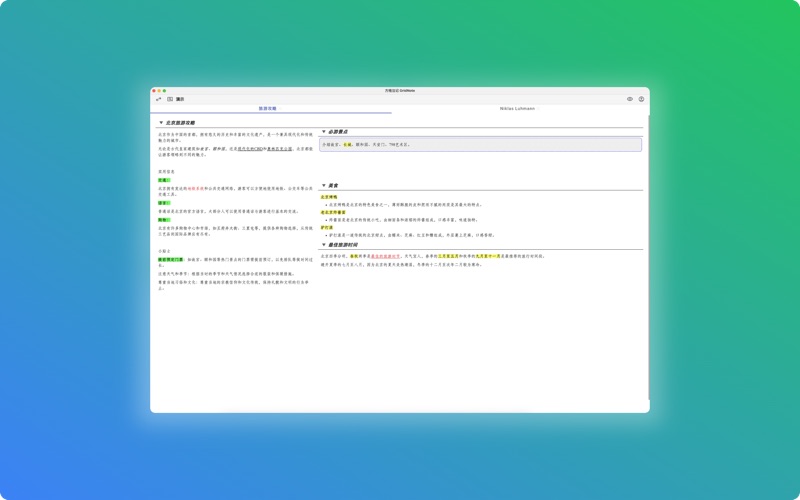This screenshot has height=500, width=800.
Task: Collapse the 必游景点 section
Action: [323, 132]
